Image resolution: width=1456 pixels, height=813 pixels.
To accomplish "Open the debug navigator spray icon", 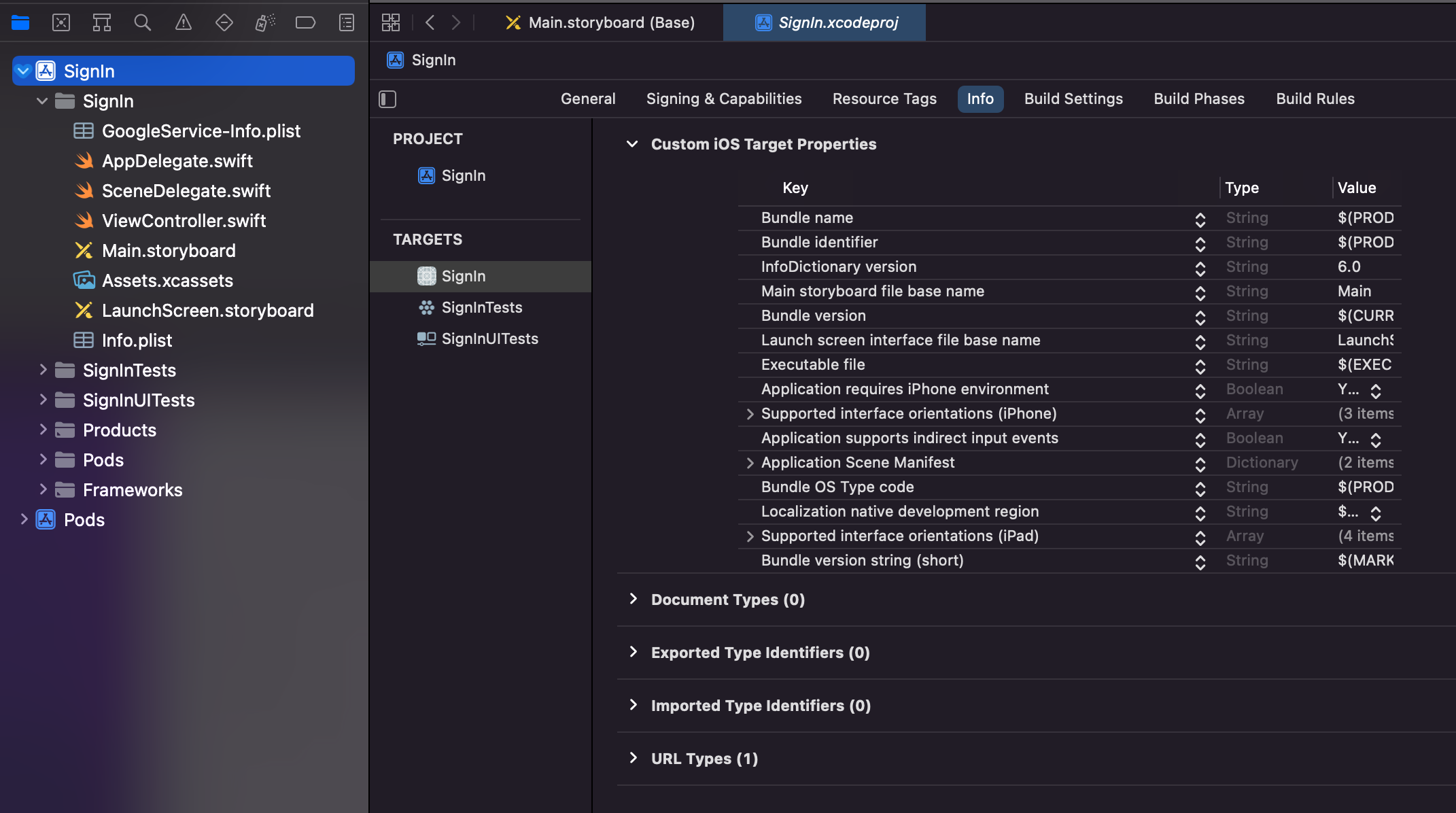I will tap(265, 22).
